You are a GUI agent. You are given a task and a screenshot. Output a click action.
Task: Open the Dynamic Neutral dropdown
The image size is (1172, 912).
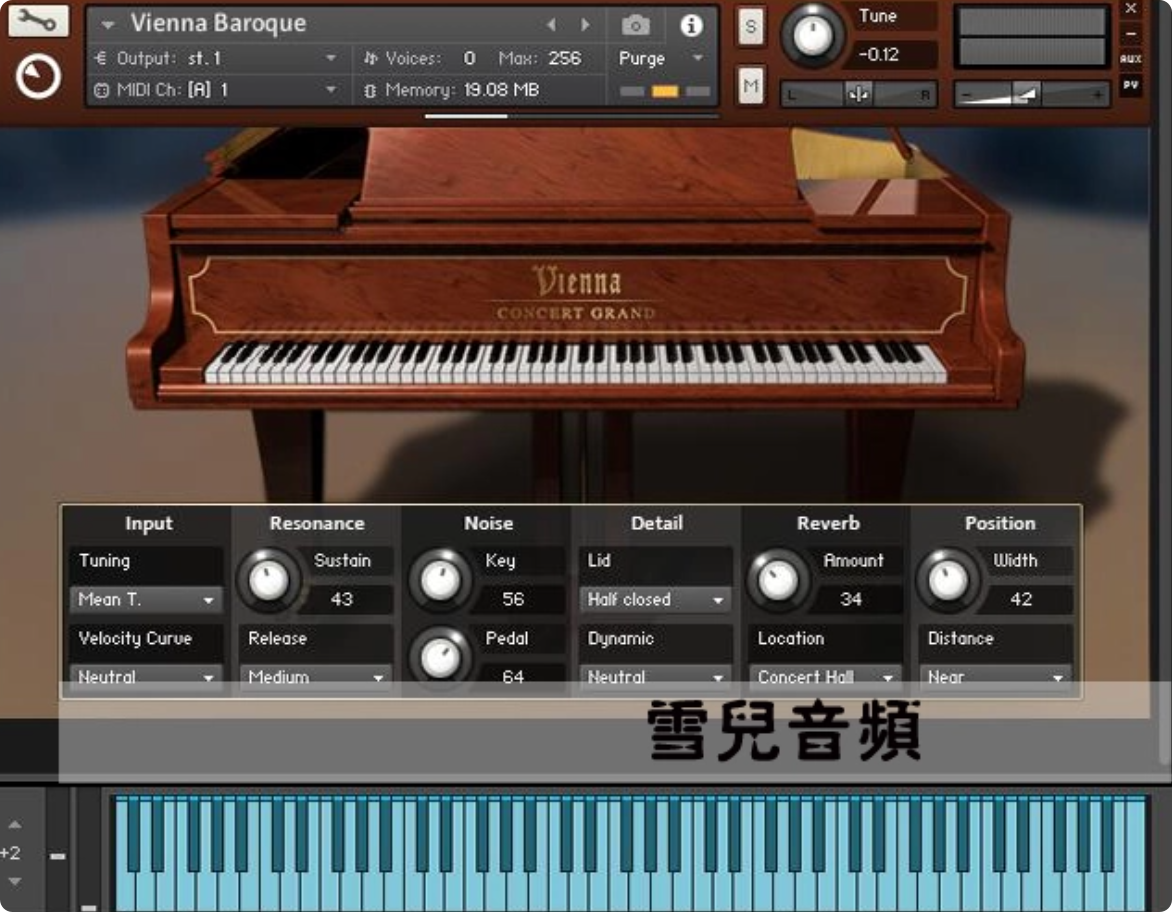pyautogui.click(x=656, y=677)
